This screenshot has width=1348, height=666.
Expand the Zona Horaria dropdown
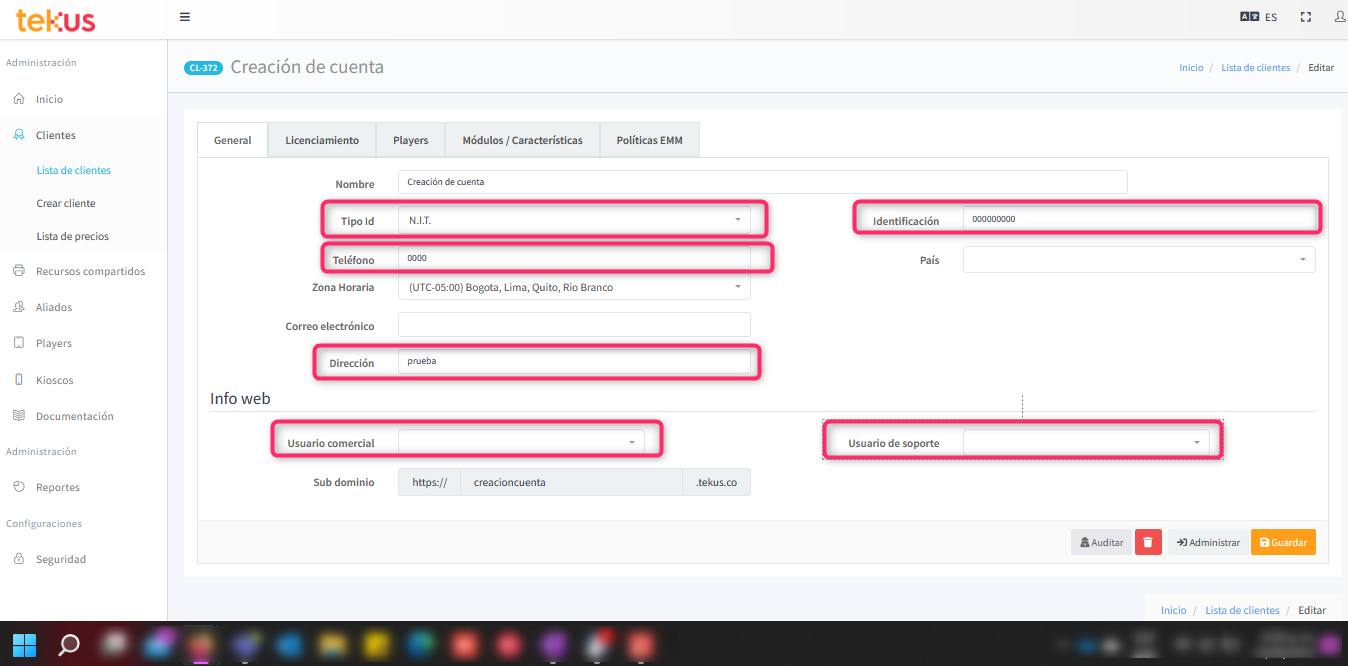(x=574, y=287)
